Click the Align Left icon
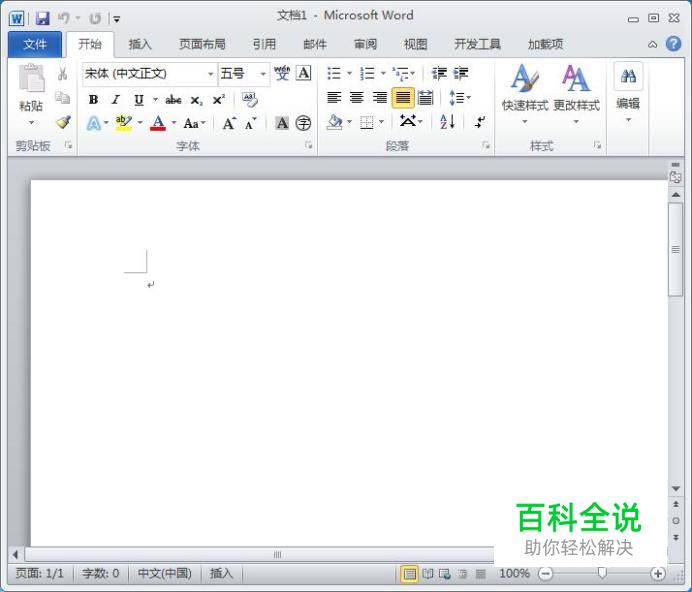This screenshot has width=692, height=592. pos(334,98)
